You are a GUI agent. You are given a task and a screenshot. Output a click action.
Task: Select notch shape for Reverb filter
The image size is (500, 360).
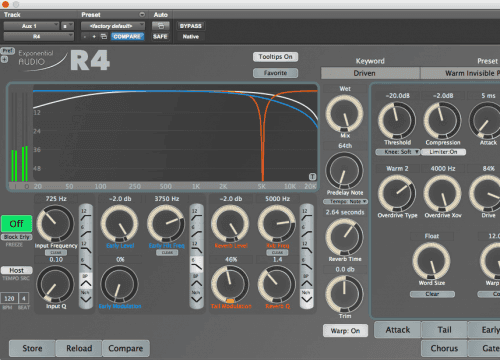pyautogui.click(x=306, y=297)
